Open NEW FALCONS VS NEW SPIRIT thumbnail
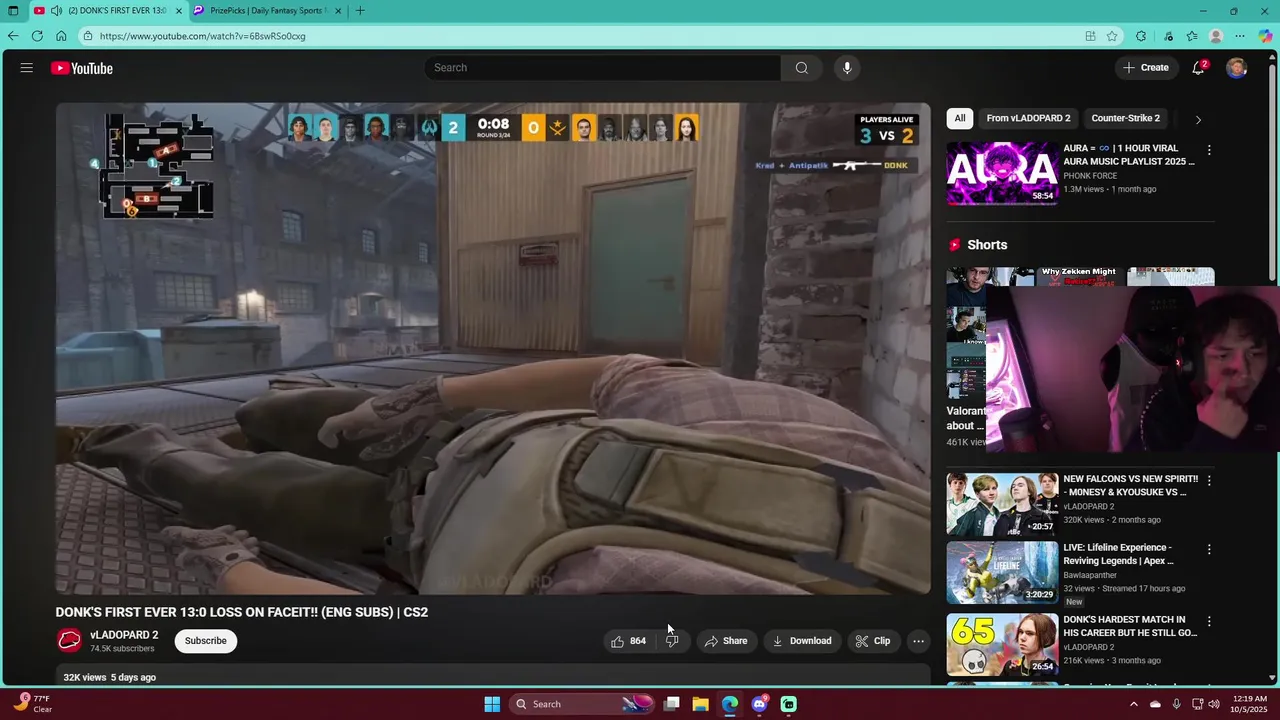Image resolution: width=1280 pixels, height=720 pixels. tap(1002, 504)
